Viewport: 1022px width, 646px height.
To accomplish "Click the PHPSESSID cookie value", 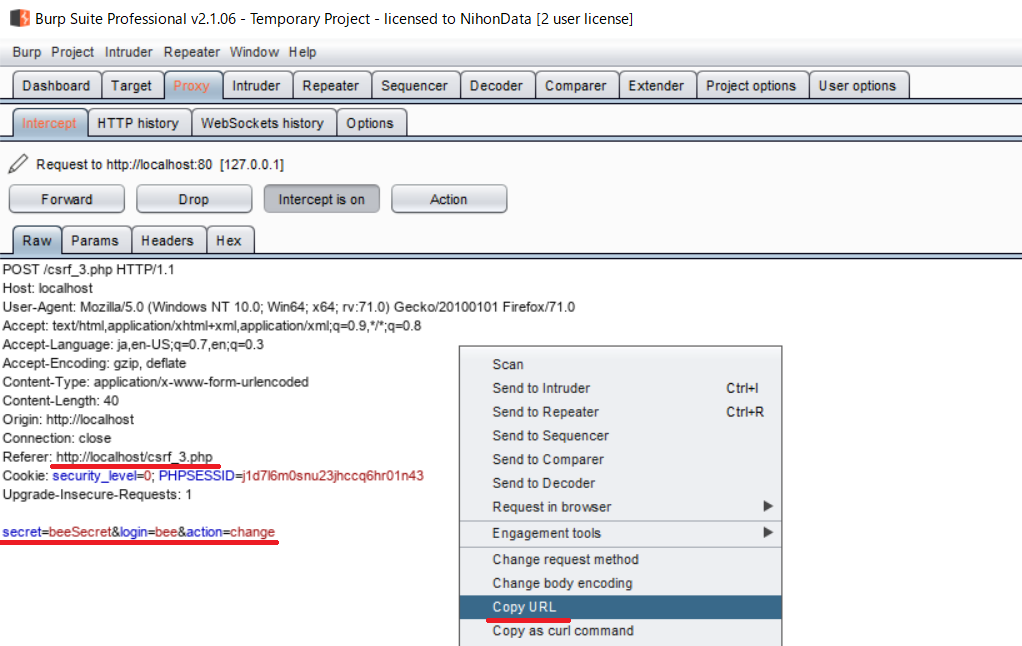I will click(x=333, y=476).
